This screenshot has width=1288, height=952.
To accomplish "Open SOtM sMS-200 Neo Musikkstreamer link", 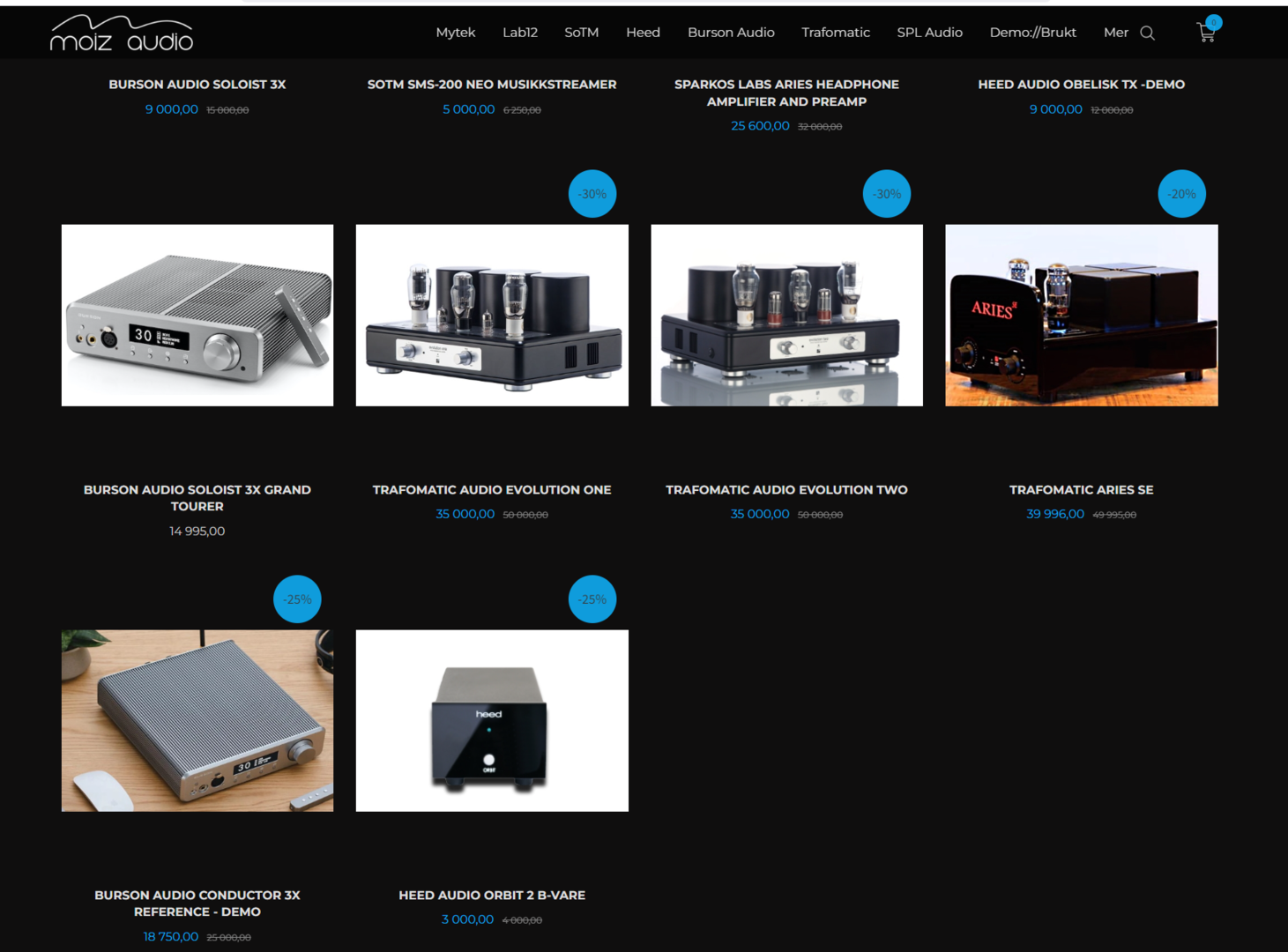I will pos(492,85).
